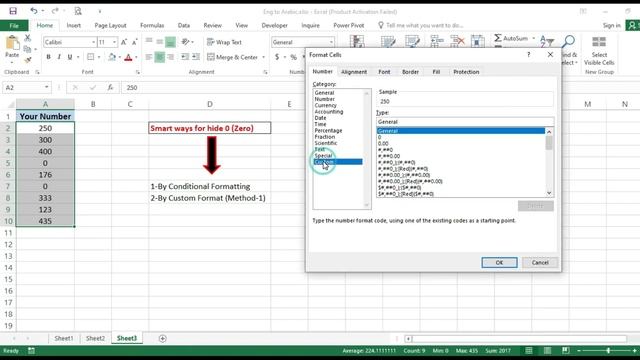640x360 pixels.
Task: Open the Alignment tab in Format Cells
Action: pos(354,72)
